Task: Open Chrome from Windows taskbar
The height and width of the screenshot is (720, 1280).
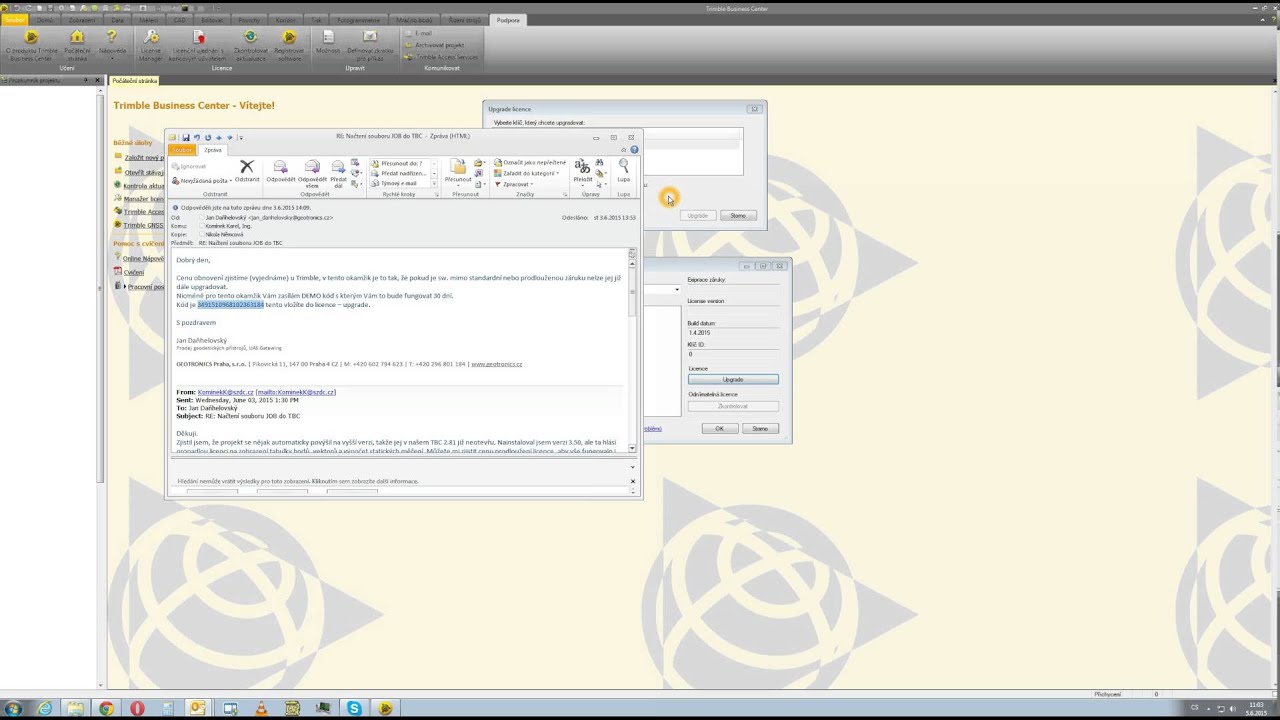Action: point(106,708)
